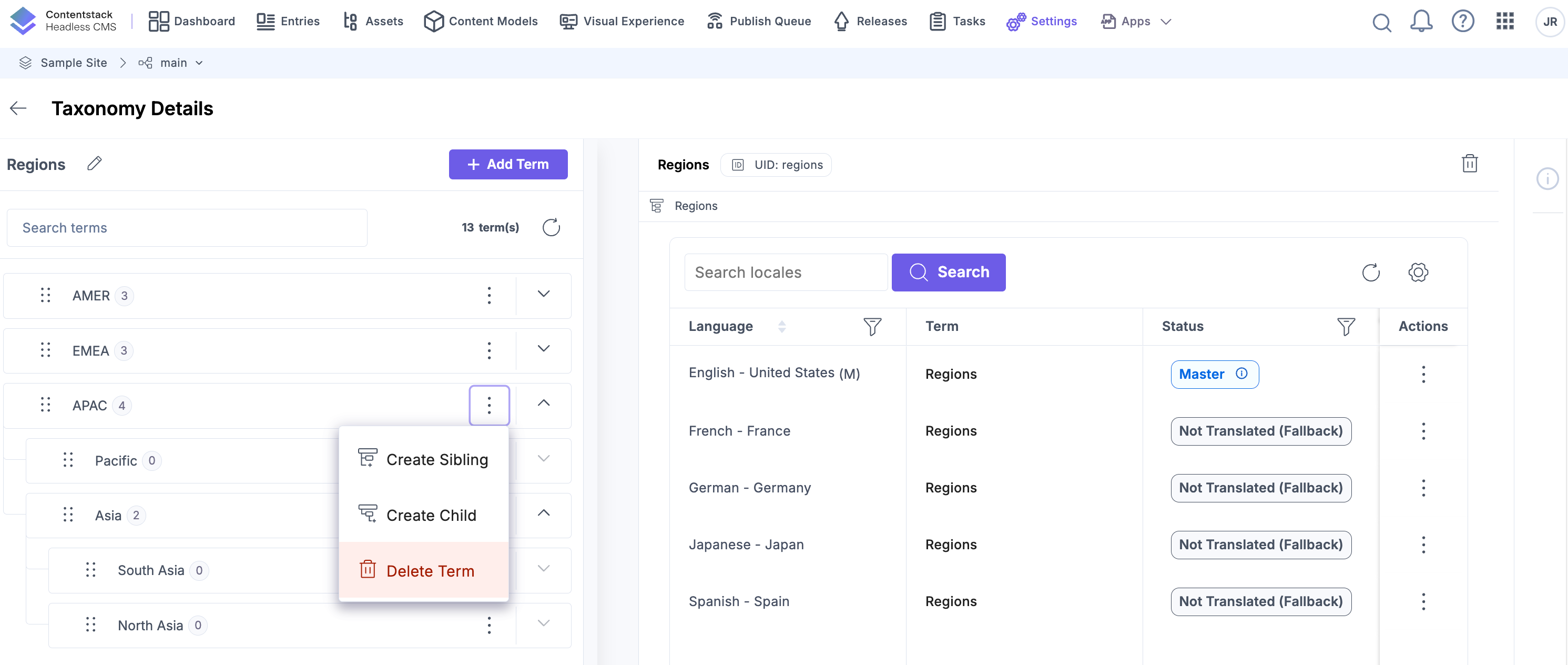Screen dimensions: 1568x665
Task: Collapse the APAC term
Action: [x=543, y=404]
